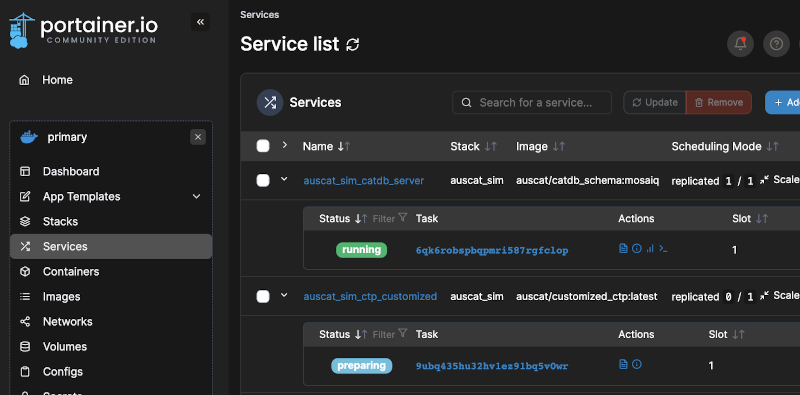Viewport: 800px width, 395px height.
Task: Tick the auscat_sim_catdb_server checkbox
Action: [263, 180]
